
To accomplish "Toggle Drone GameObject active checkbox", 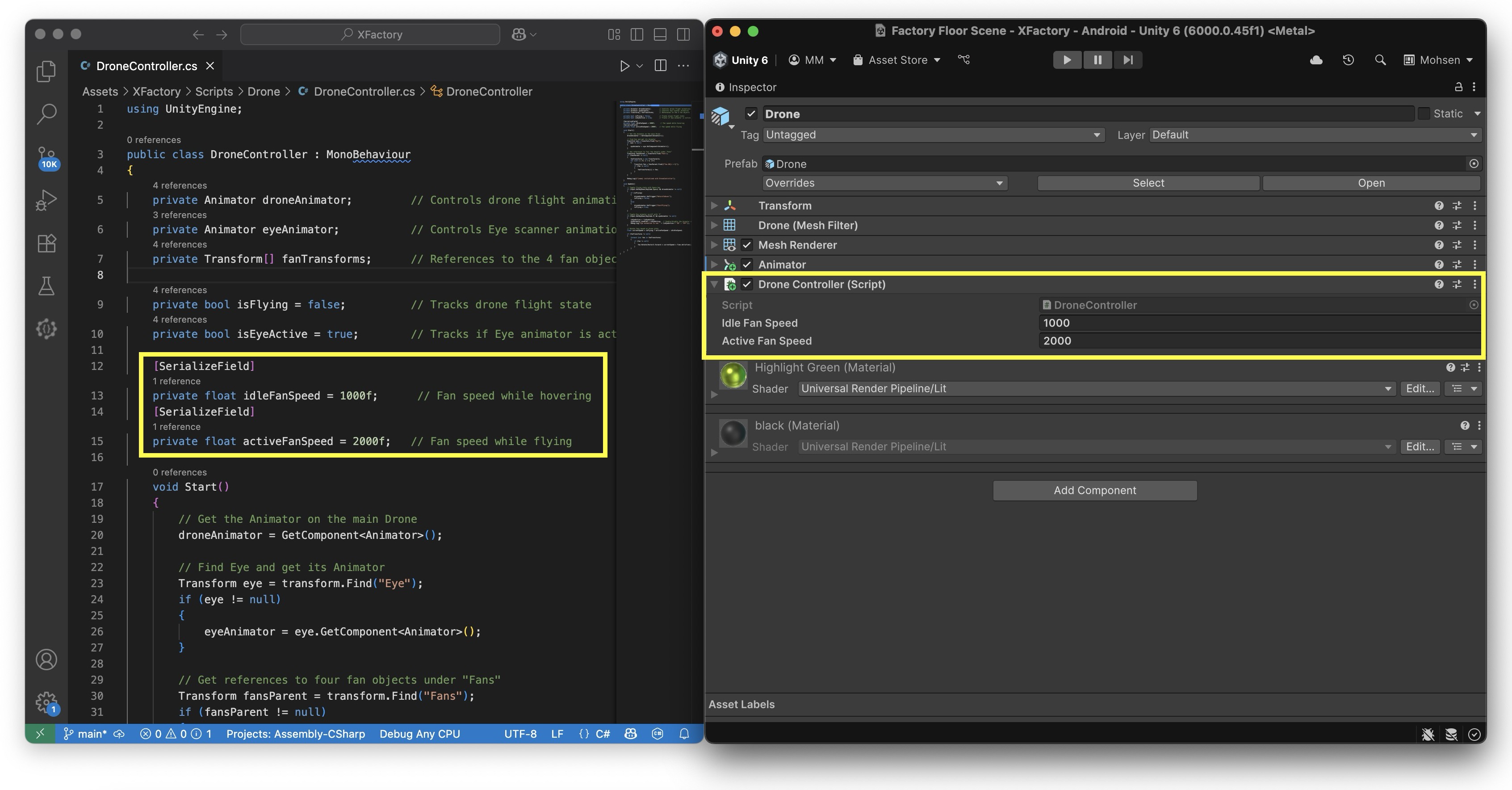I will pyautogui.click(x=751, y=113).
